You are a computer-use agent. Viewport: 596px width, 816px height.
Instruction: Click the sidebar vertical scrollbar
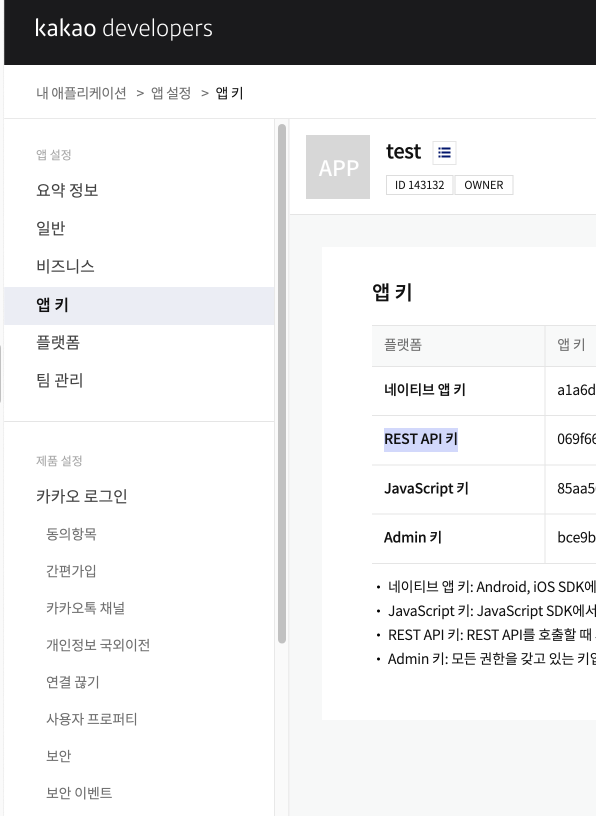click(x=282, y=384)
